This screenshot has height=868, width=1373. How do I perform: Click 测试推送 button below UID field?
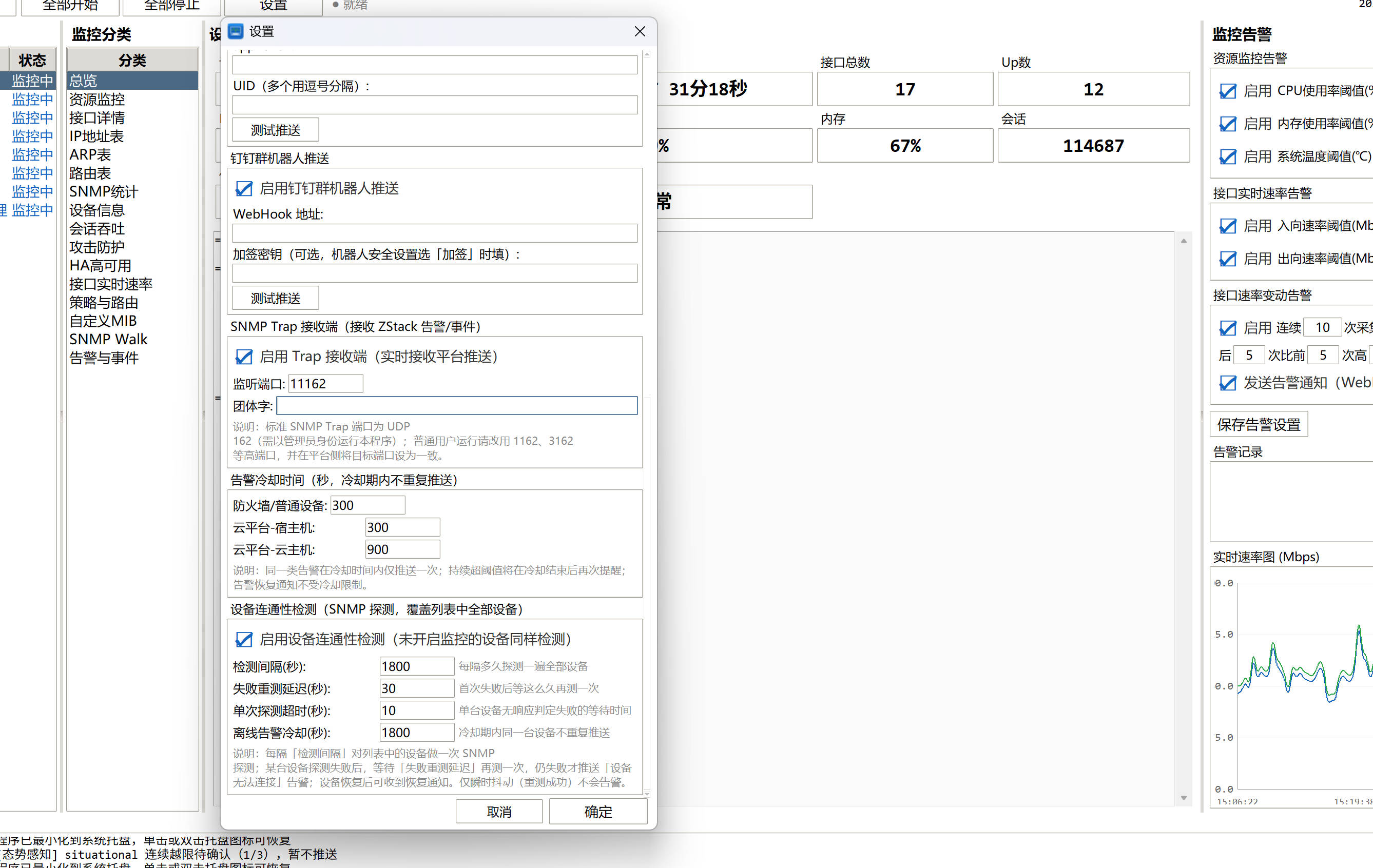pos(276,130)
